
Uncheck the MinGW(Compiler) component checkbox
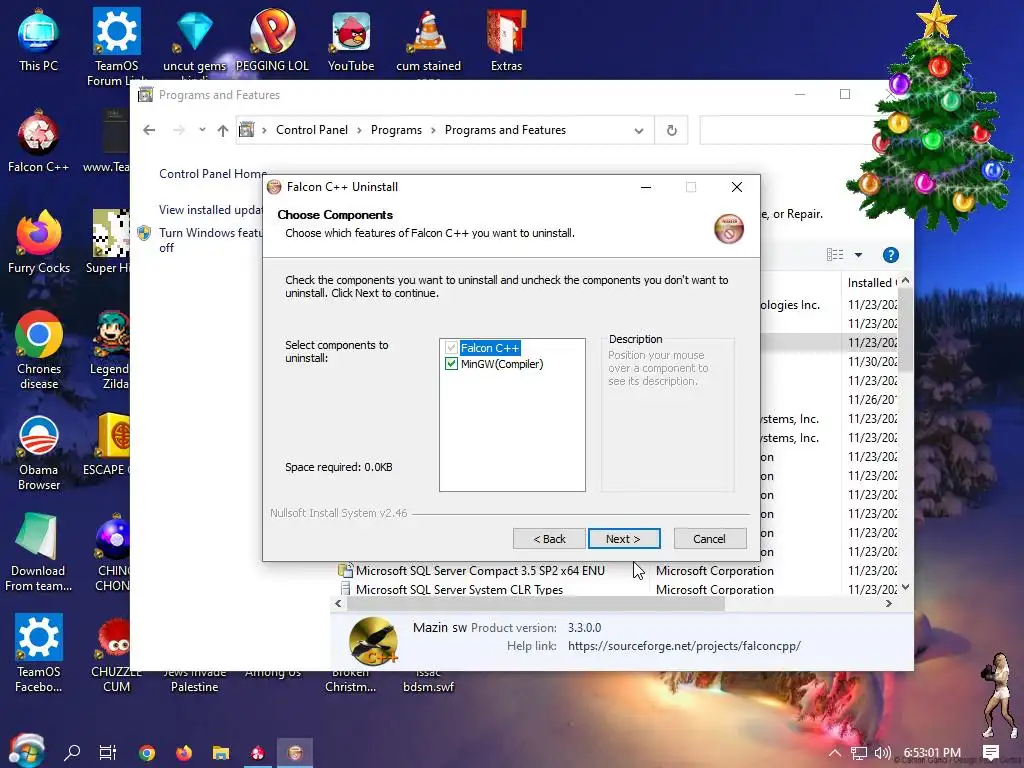(451, 364)
